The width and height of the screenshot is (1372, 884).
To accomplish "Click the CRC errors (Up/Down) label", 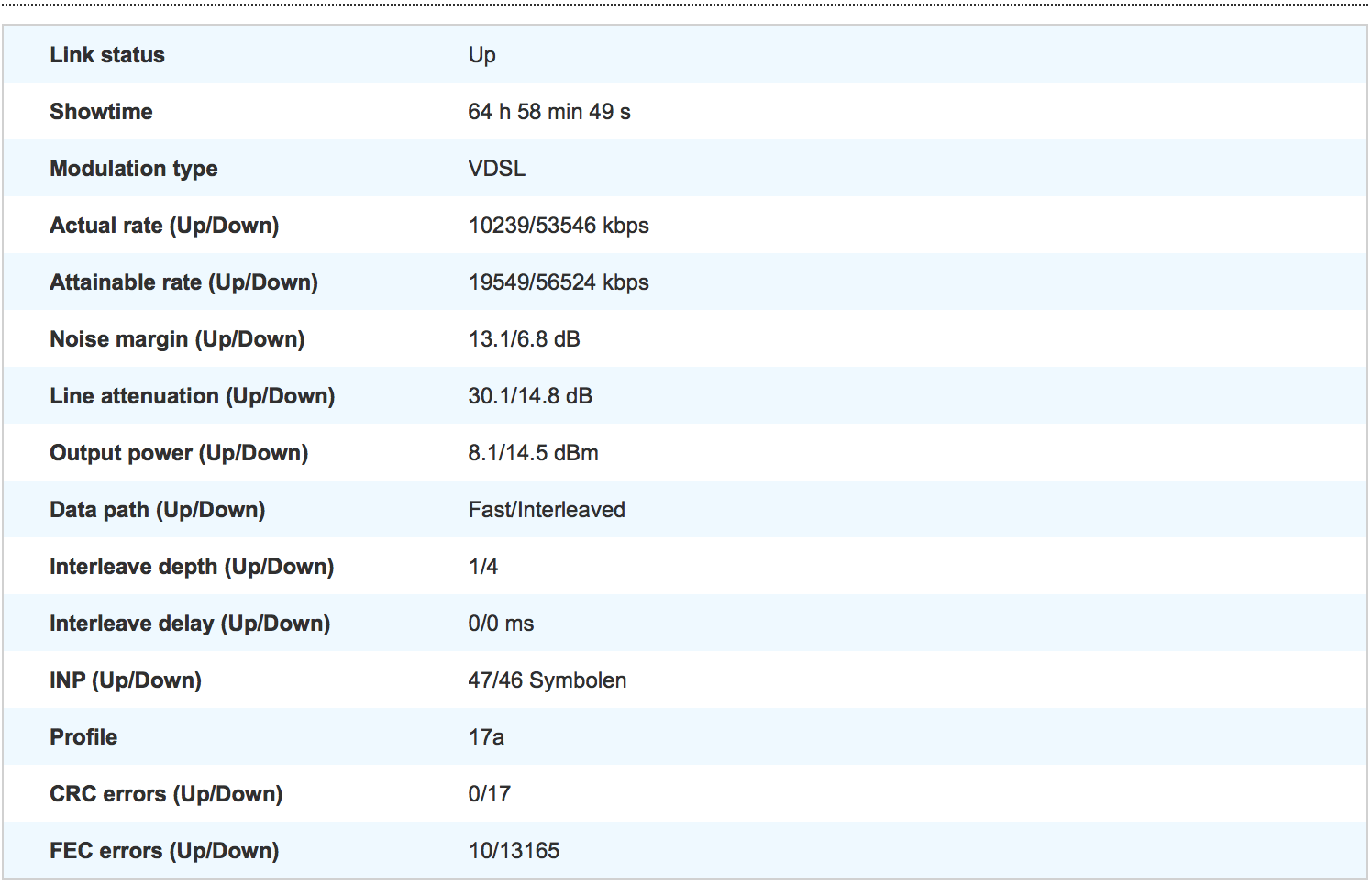I will 166,794.
